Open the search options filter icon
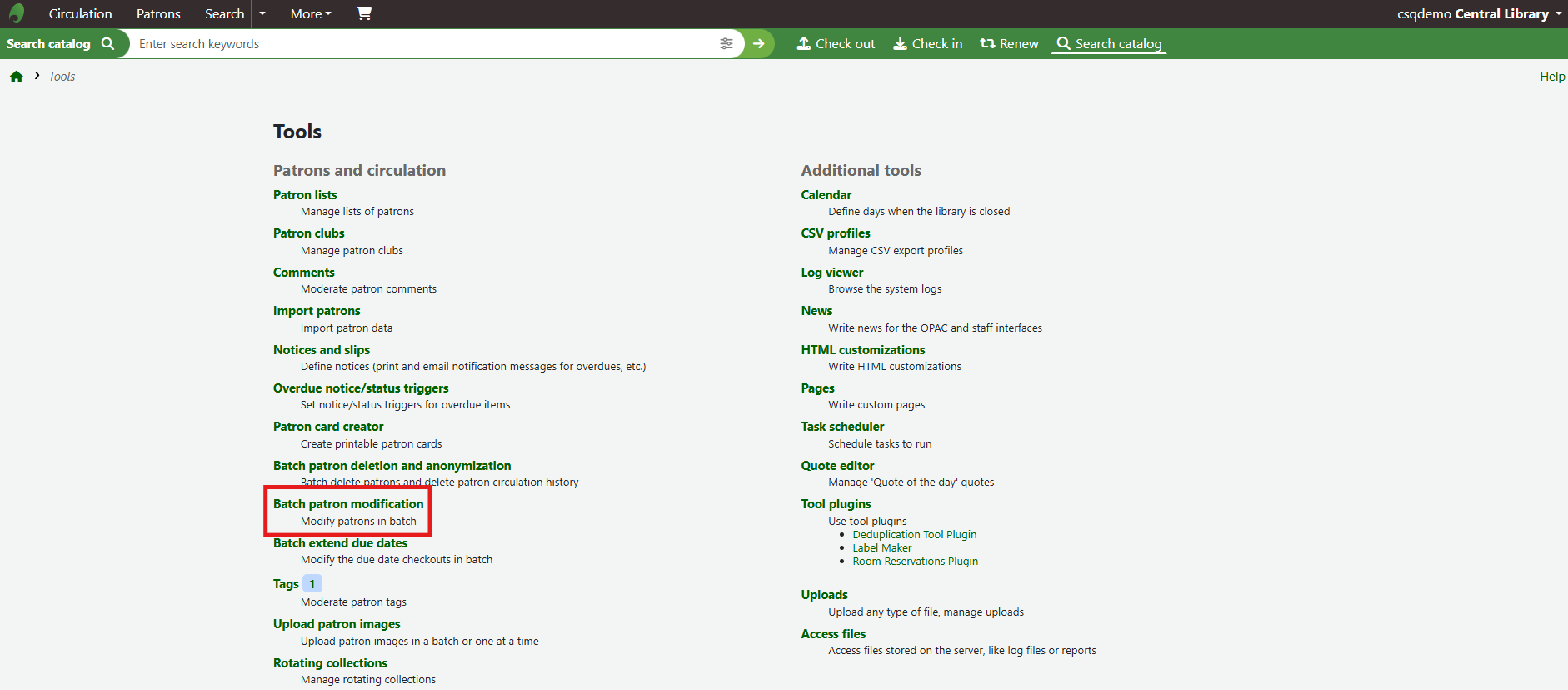1568x690 pixels. pyautogui.click(x=727, y=44)
